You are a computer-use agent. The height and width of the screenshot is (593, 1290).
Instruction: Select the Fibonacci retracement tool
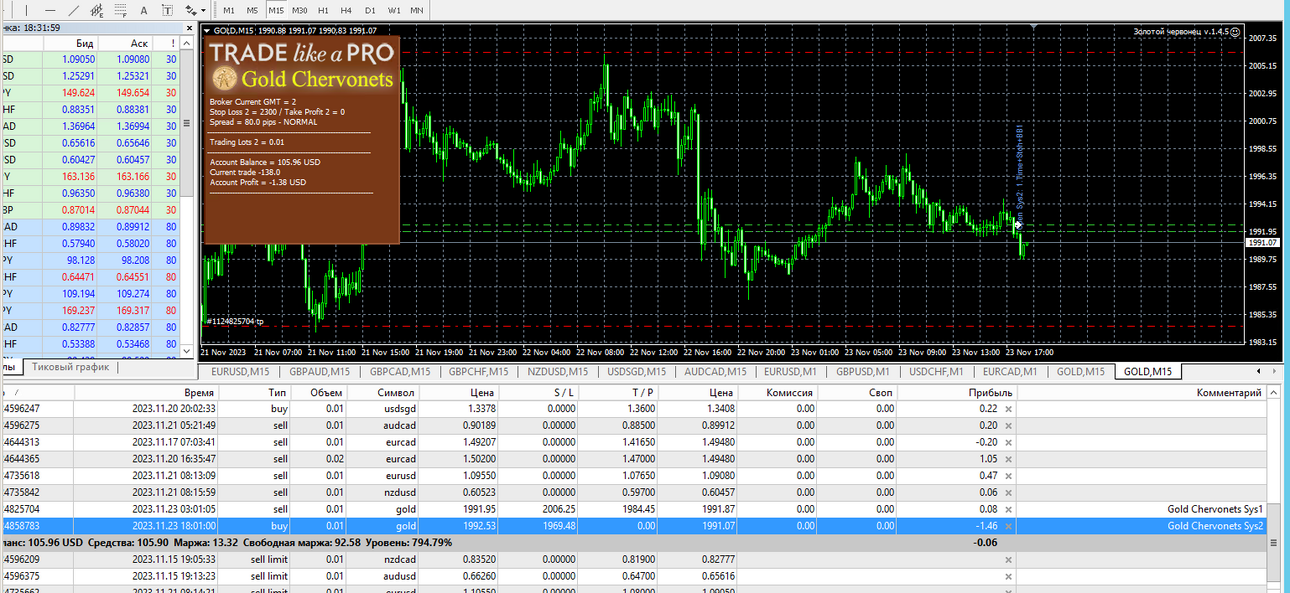coord(120,11)
